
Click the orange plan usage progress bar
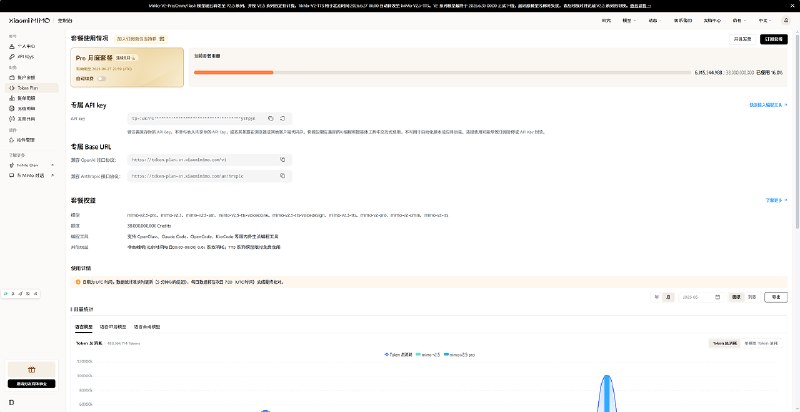pyautogui.click(x=233, y=72)
